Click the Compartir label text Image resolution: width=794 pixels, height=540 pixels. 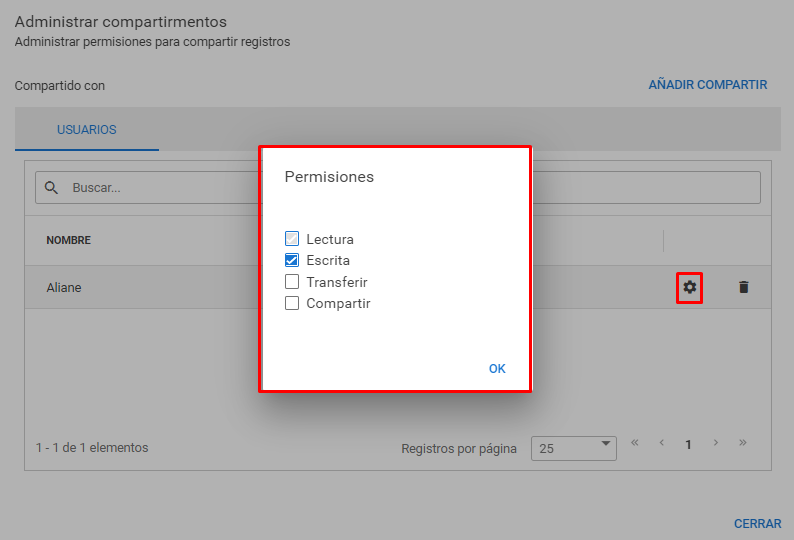point(338,303)
